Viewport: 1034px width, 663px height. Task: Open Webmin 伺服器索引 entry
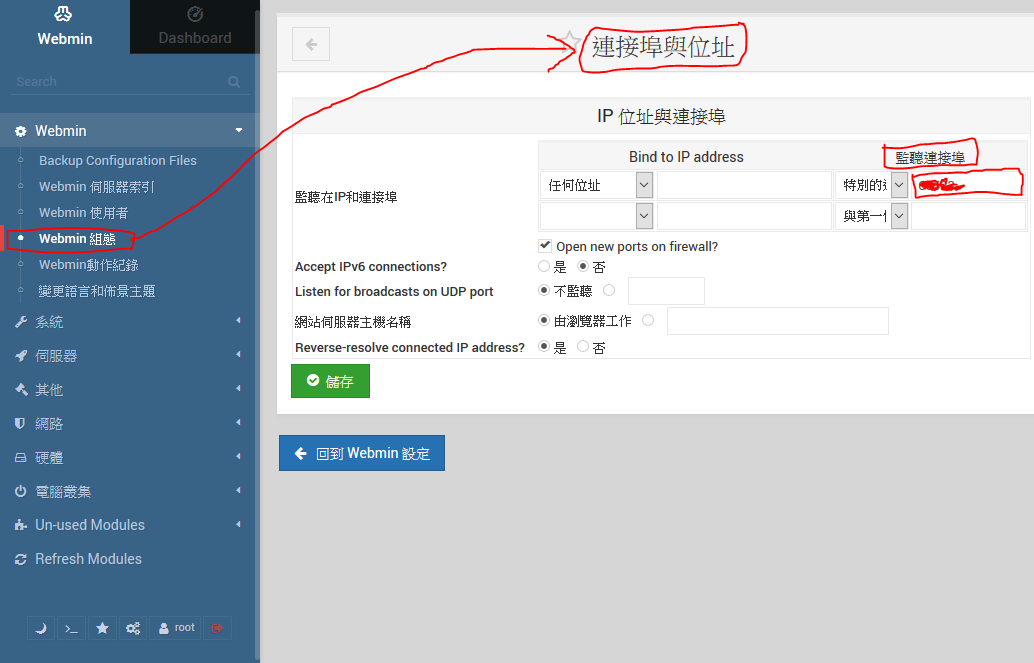tap(96, 187)
